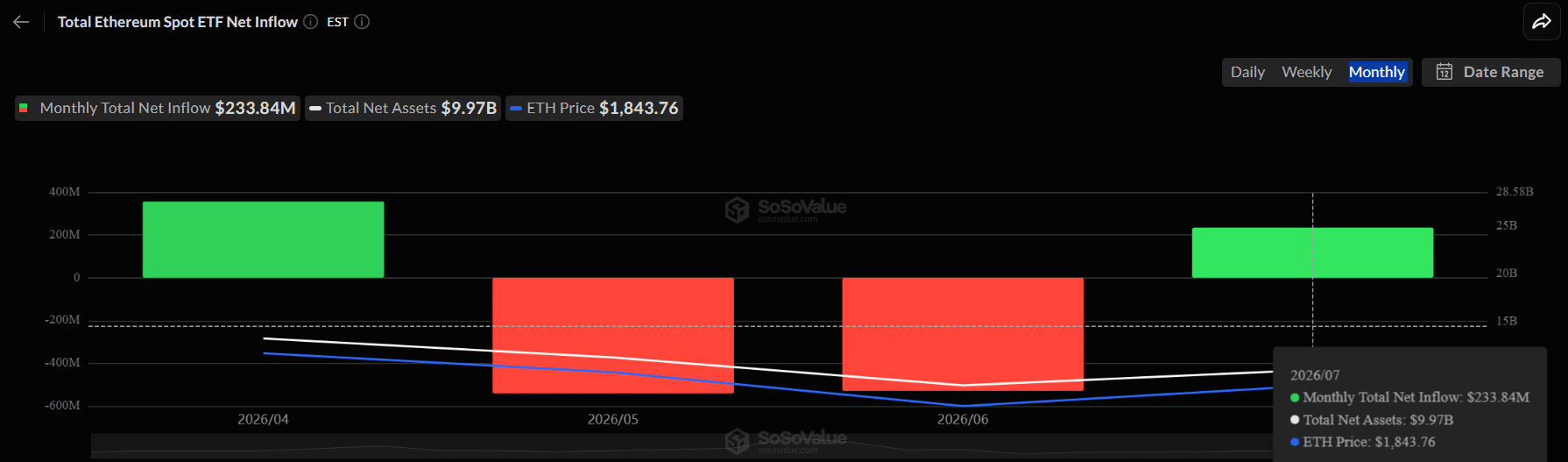Share the chart with the share icon
The image size is (1568, 462).
coord(1542,22)
